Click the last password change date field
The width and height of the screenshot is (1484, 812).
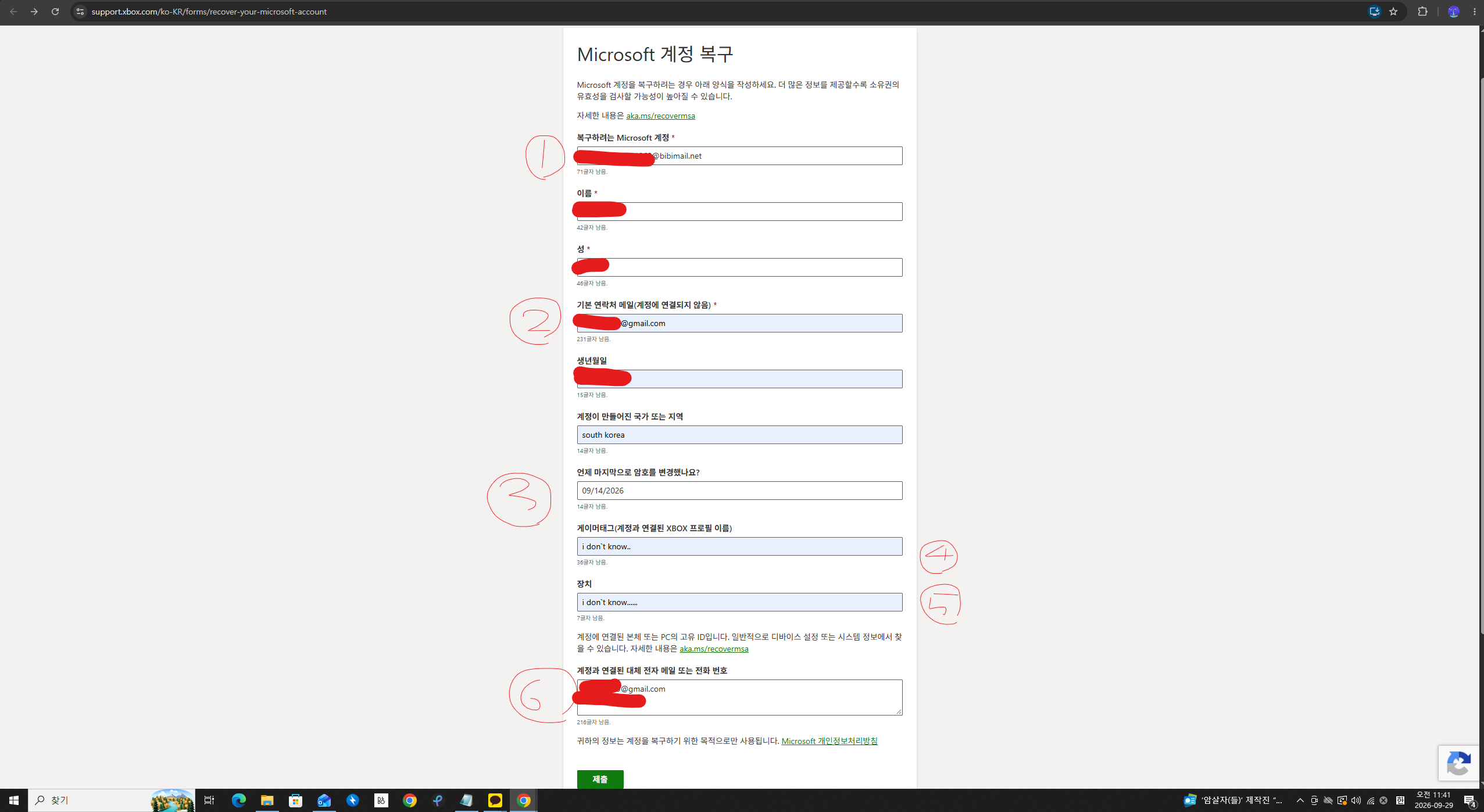pos(739,491)
